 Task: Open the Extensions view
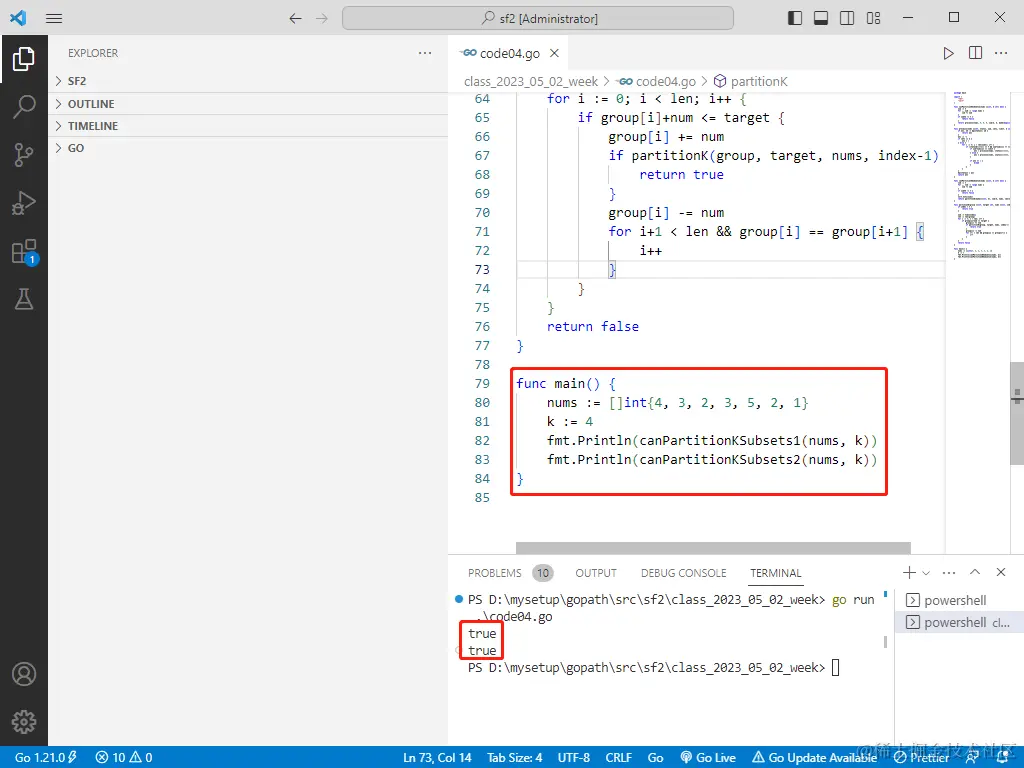[x=24, y=251]
